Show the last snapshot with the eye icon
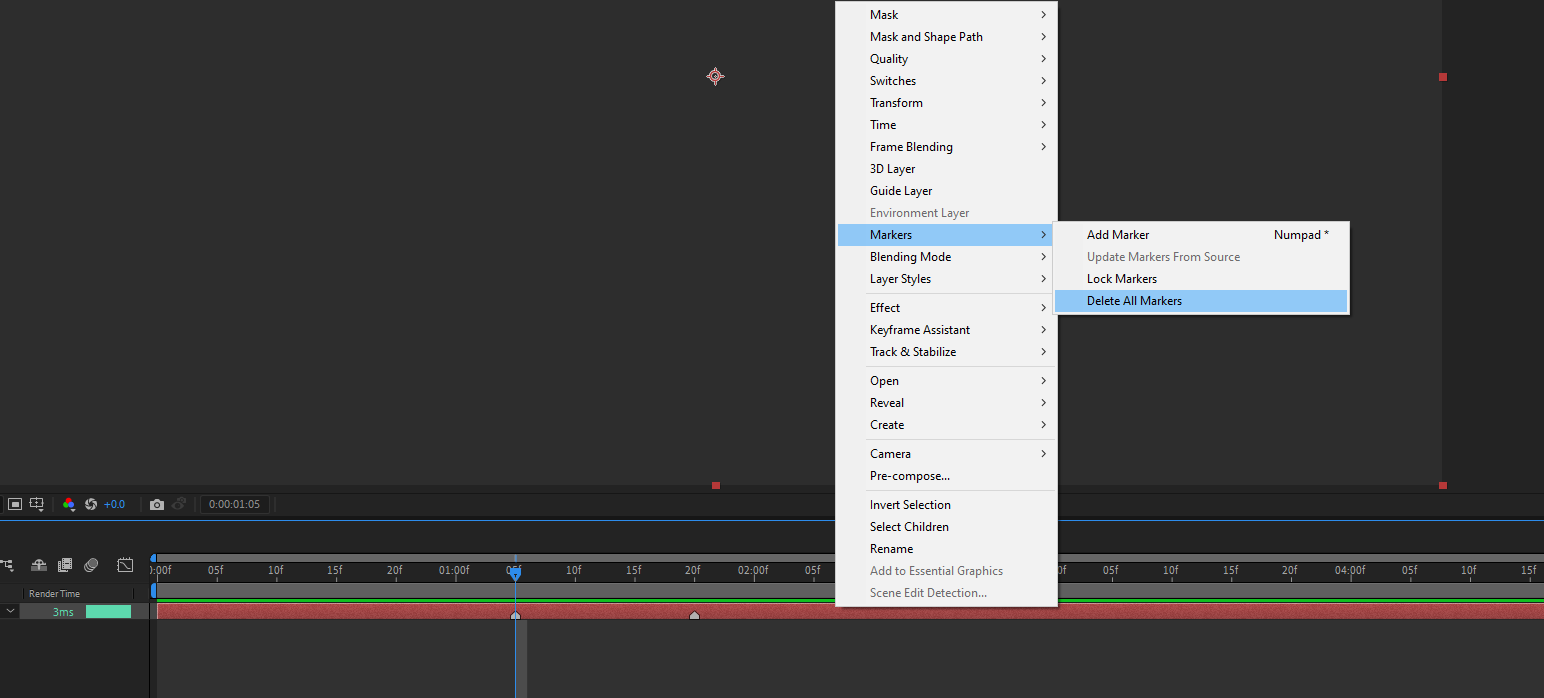This screenshot has width=1544, height=698. [179, 504]
